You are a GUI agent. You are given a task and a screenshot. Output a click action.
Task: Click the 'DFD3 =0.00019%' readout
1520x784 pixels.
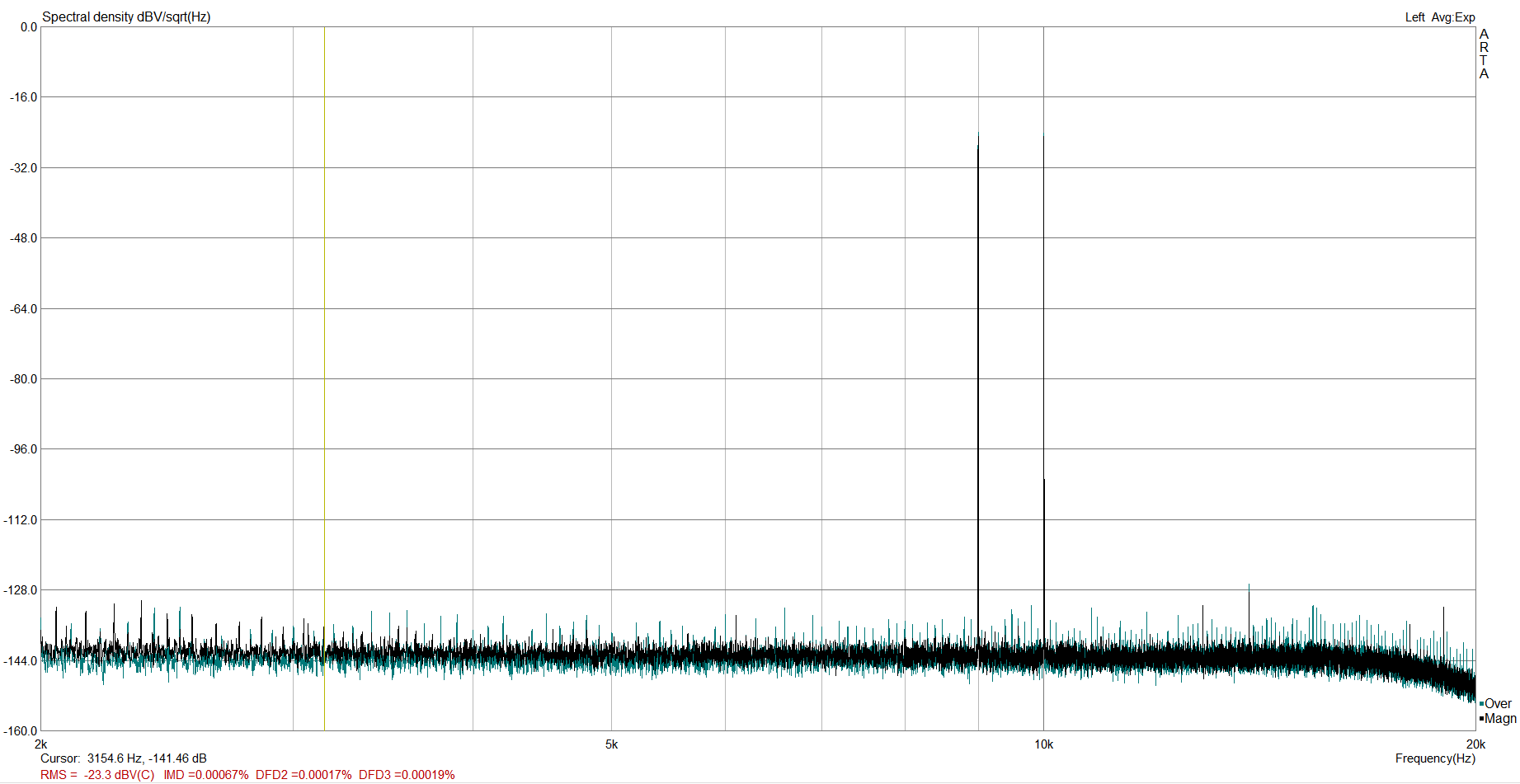click(x=407, y=775)
